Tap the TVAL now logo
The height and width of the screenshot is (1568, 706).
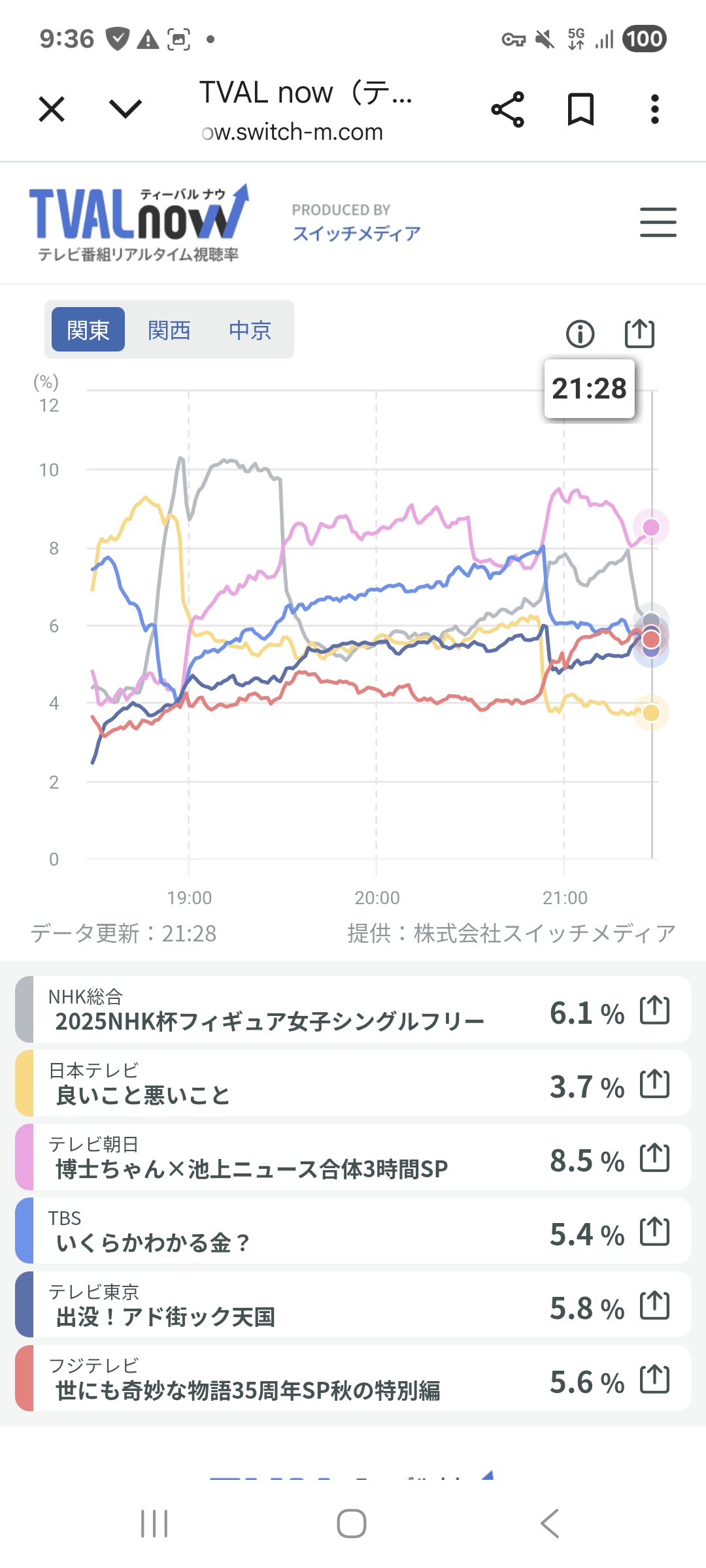(139, 222)
